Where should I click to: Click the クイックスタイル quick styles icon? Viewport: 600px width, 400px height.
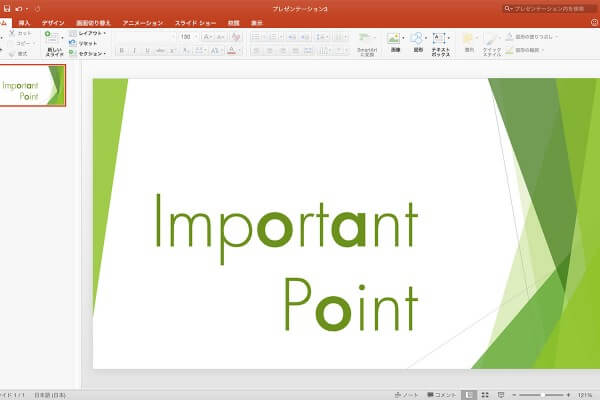pos(491,38)
